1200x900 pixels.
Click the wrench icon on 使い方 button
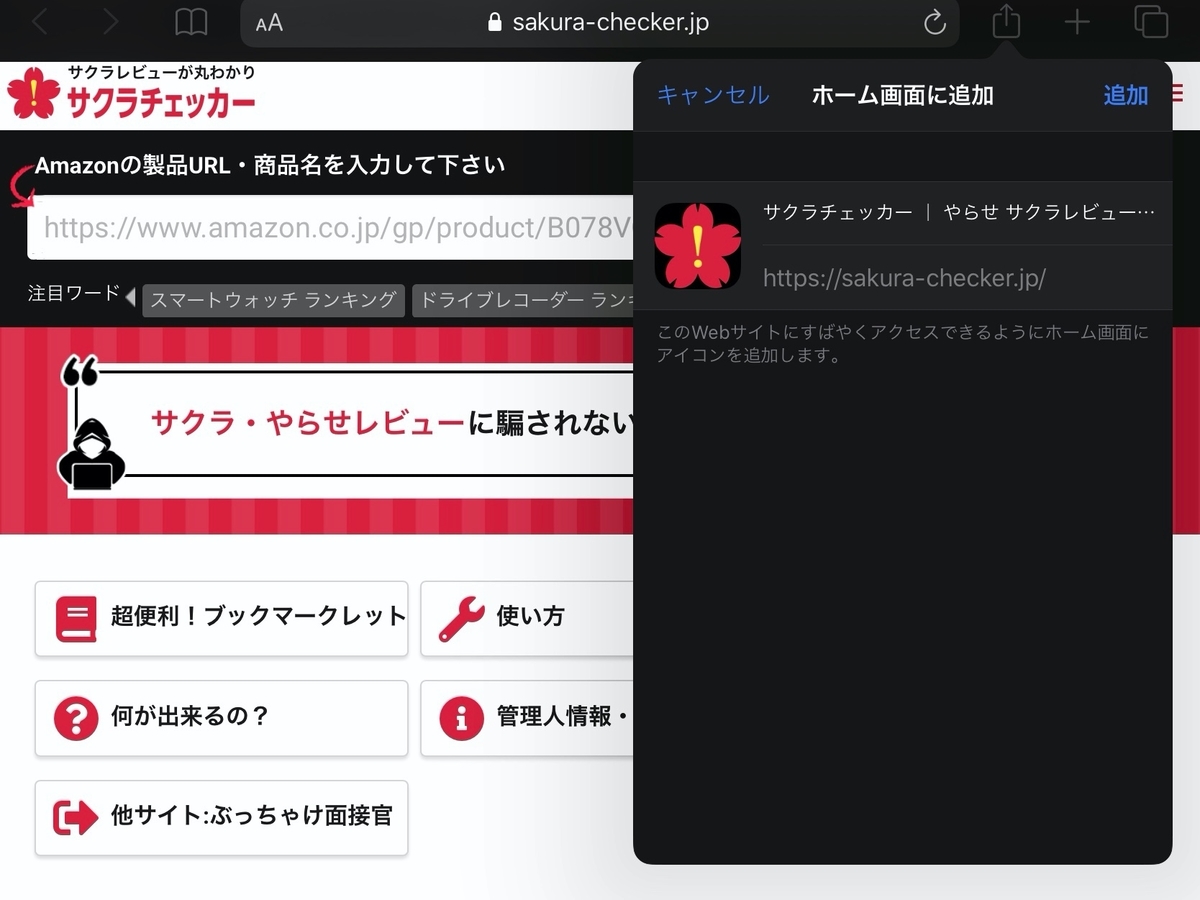[460, 617]
